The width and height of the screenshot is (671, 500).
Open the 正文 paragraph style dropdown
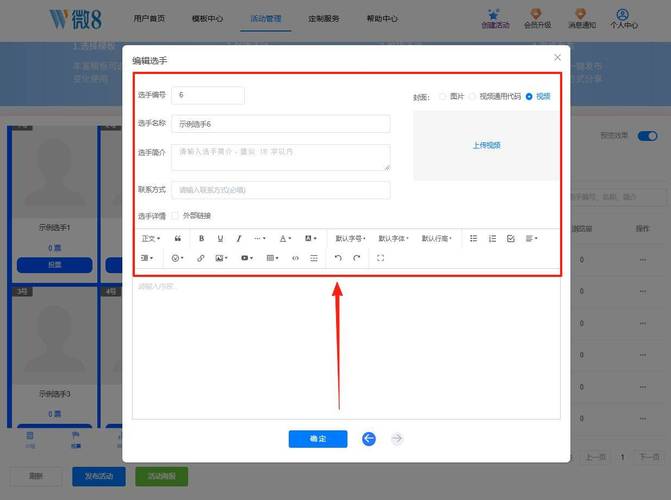pos(150,239)
